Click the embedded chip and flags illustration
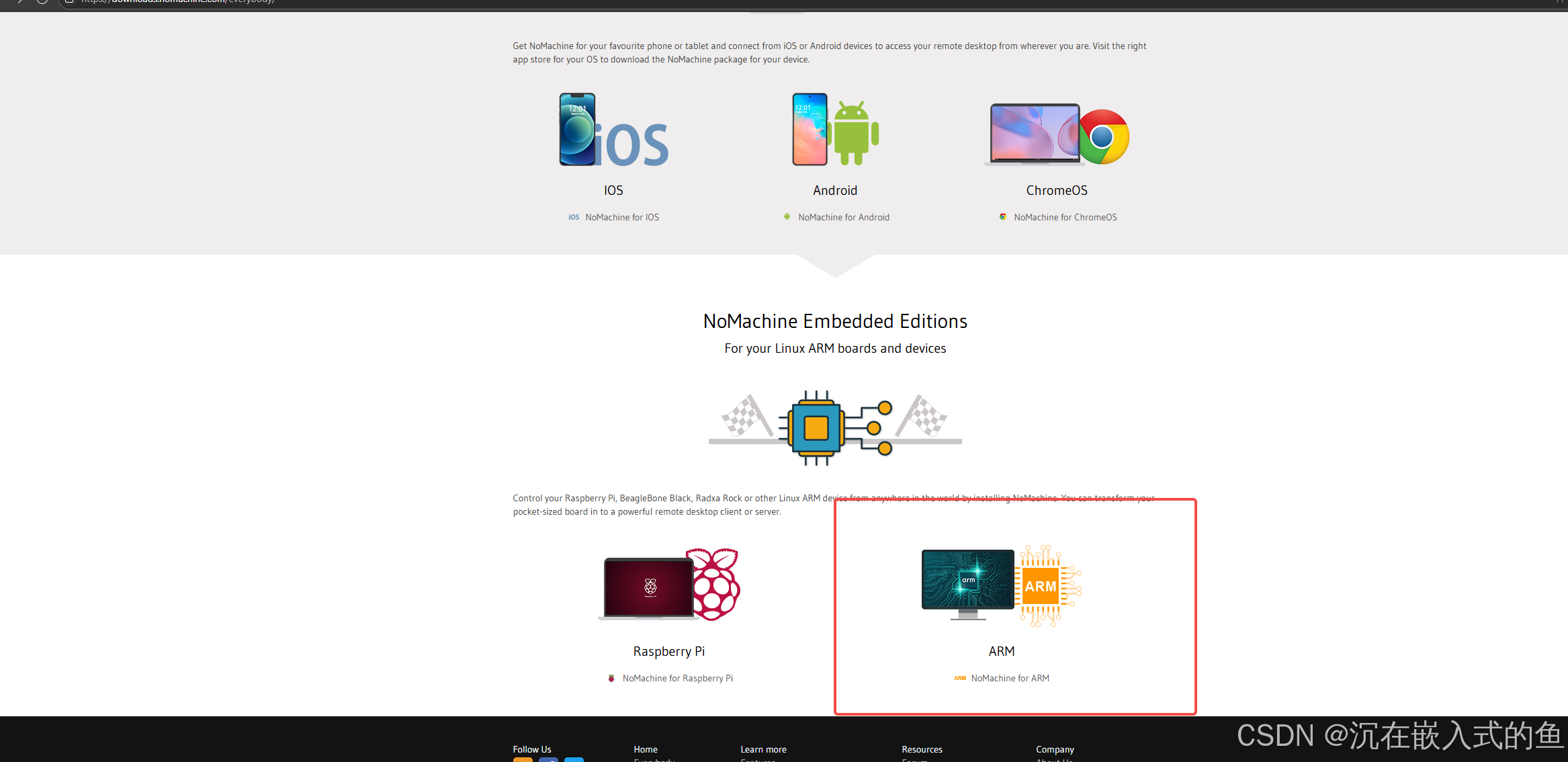 pyautogui.click(x=835, y=427)
